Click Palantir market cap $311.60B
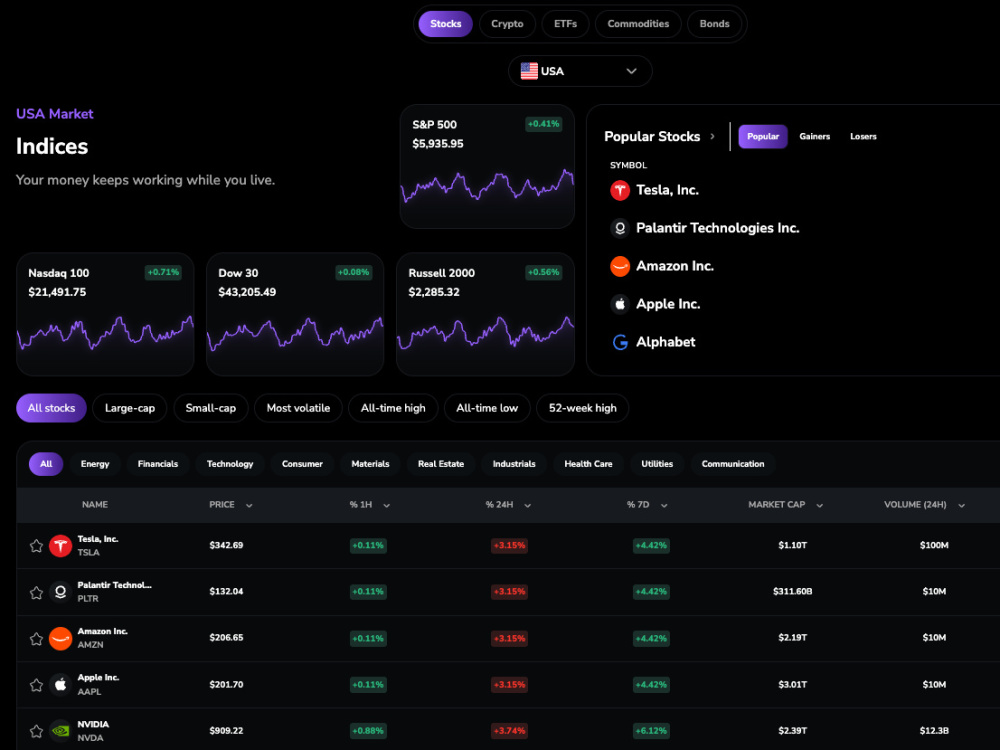The image size is (1000, 750). 792,592
